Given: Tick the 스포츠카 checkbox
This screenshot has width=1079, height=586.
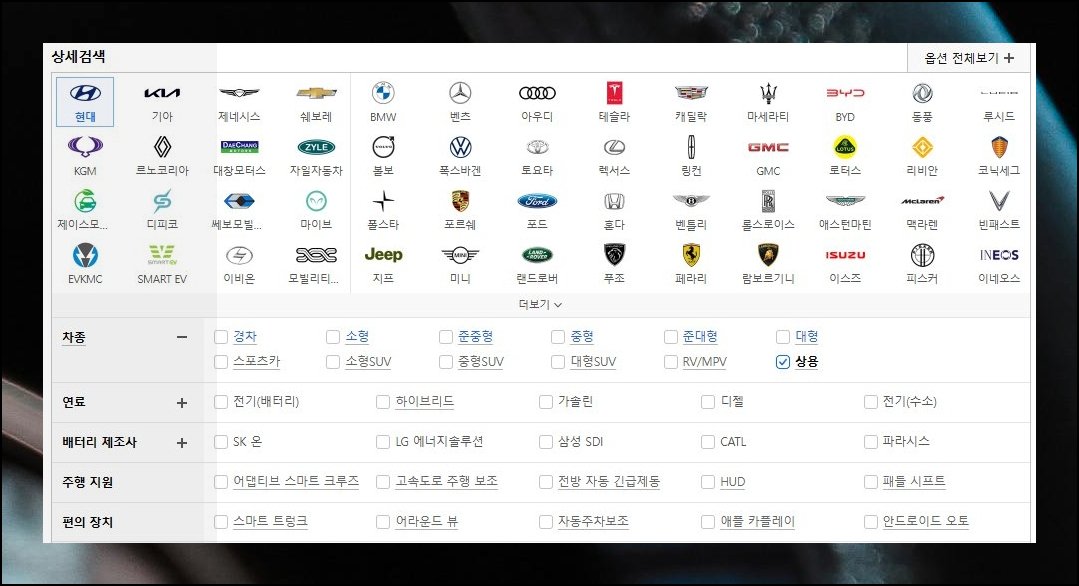Looking at the screenshot, I should 221,362.
